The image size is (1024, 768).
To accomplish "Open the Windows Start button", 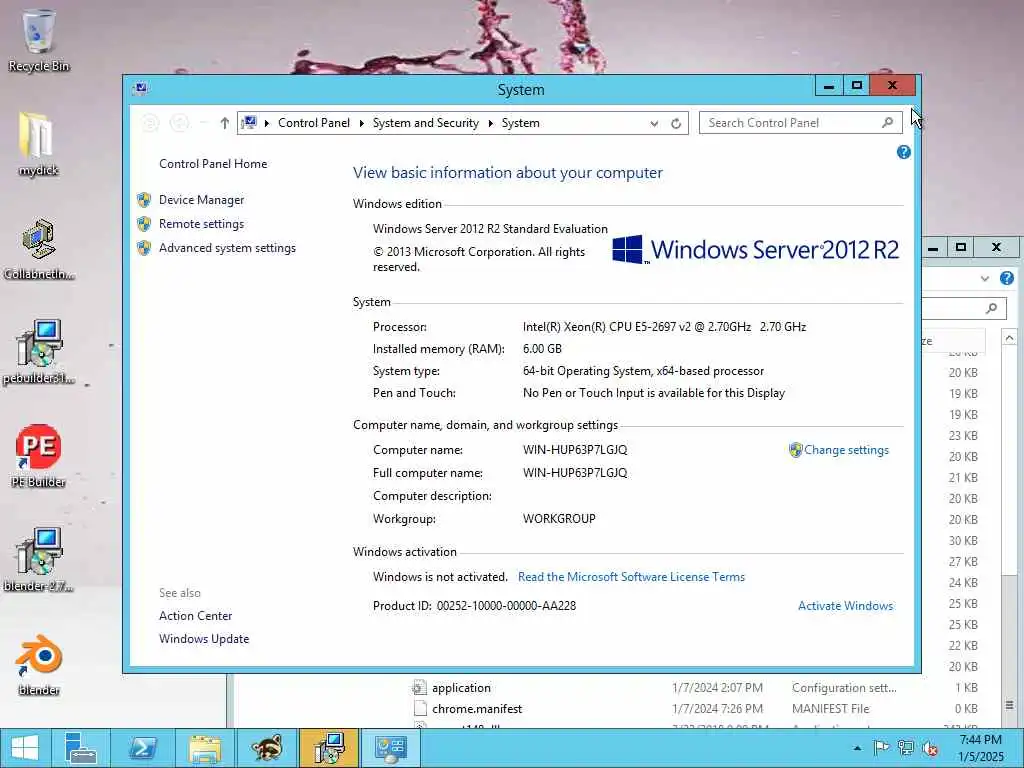I will click(25, 748).
